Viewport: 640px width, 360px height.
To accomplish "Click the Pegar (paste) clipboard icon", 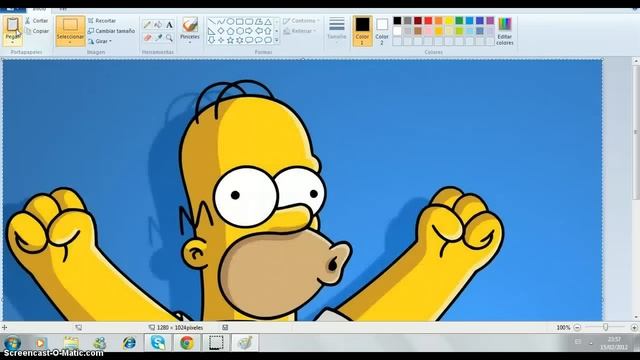I will click(x=13, y=24).
